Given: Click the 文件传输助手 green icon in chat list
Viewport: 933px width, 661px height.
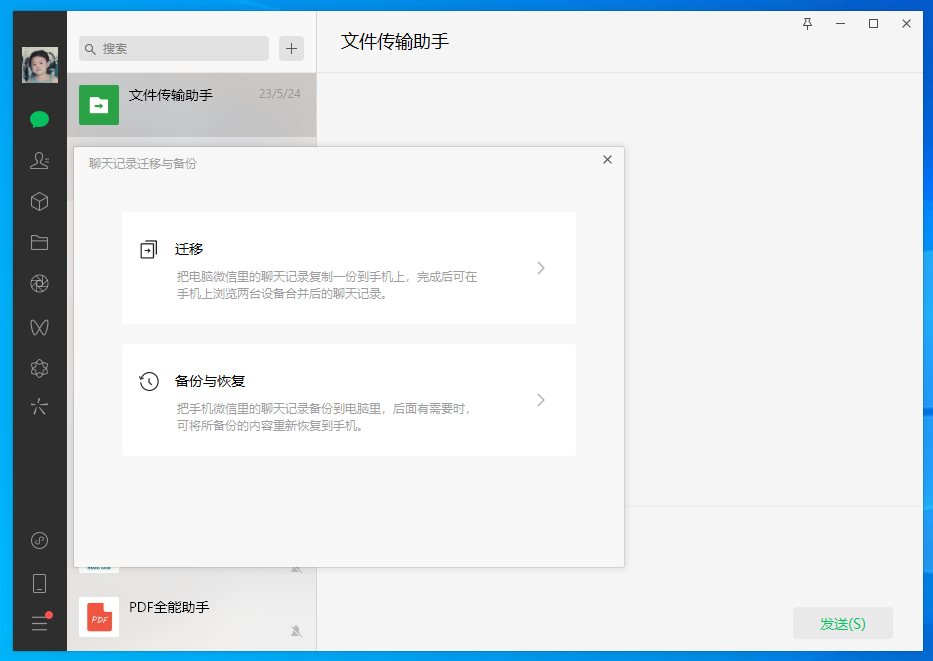Looking at the screenshot, I should coord(98,104).
